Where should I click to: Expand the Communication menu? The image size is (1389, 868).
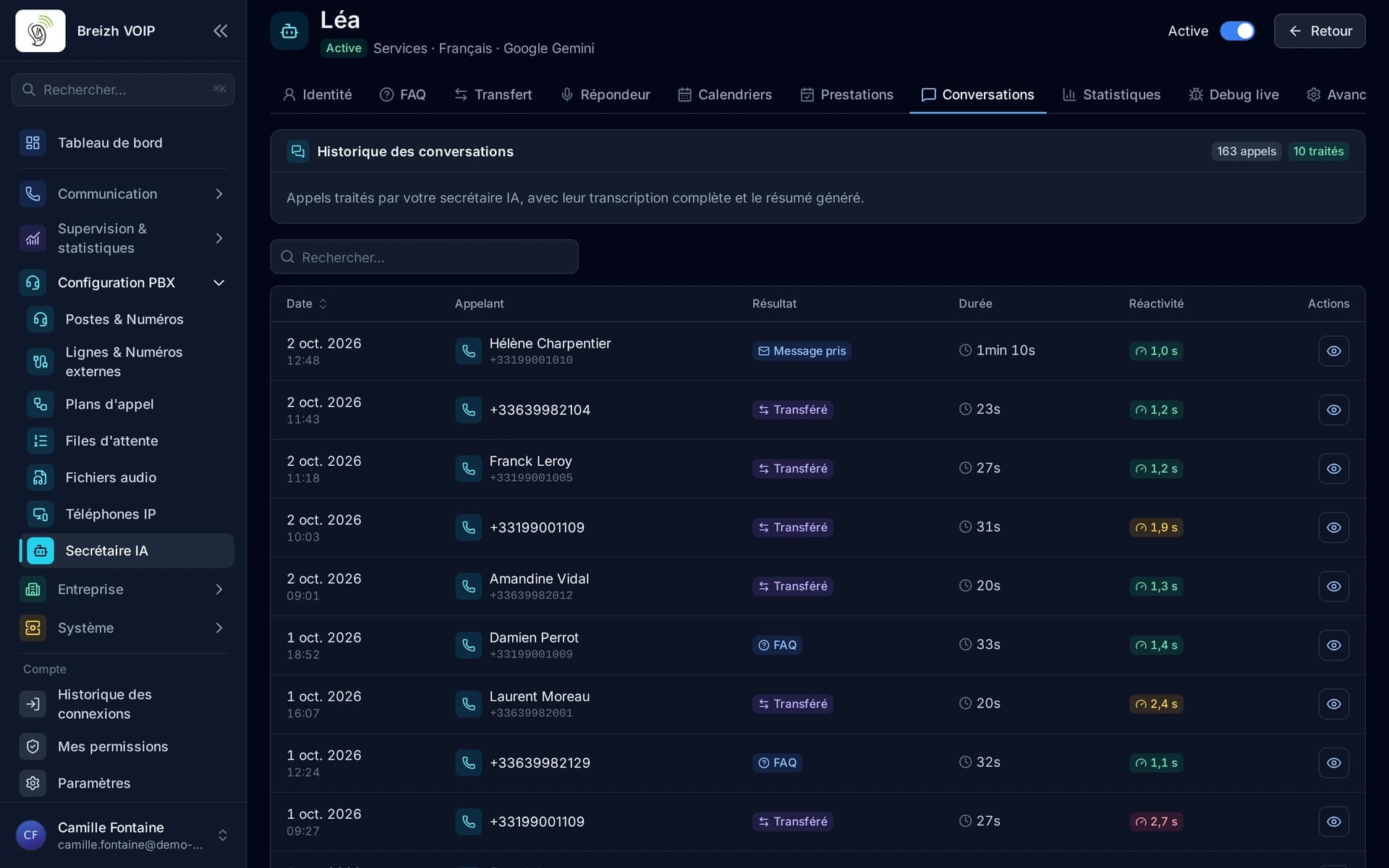123,194
